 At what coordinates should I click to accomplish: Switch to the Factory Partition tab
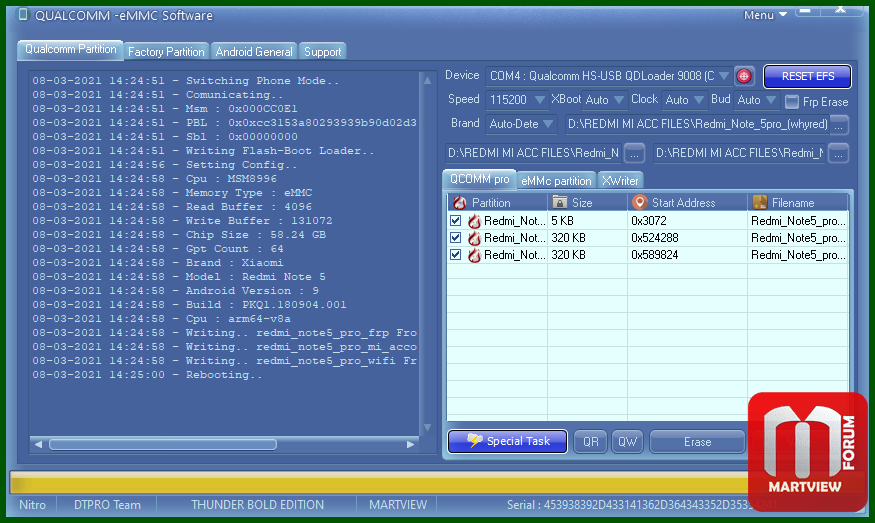click(x=166, y=51)
